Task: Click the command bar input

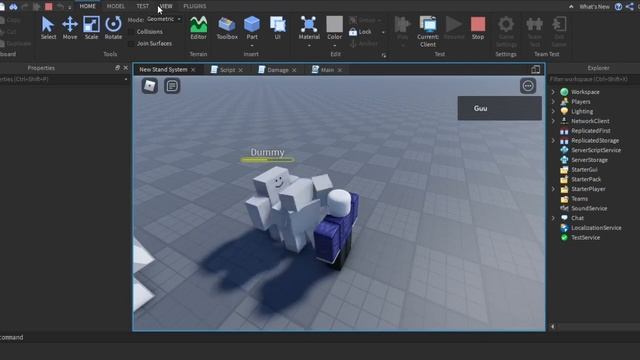Action: pos(320,337)
